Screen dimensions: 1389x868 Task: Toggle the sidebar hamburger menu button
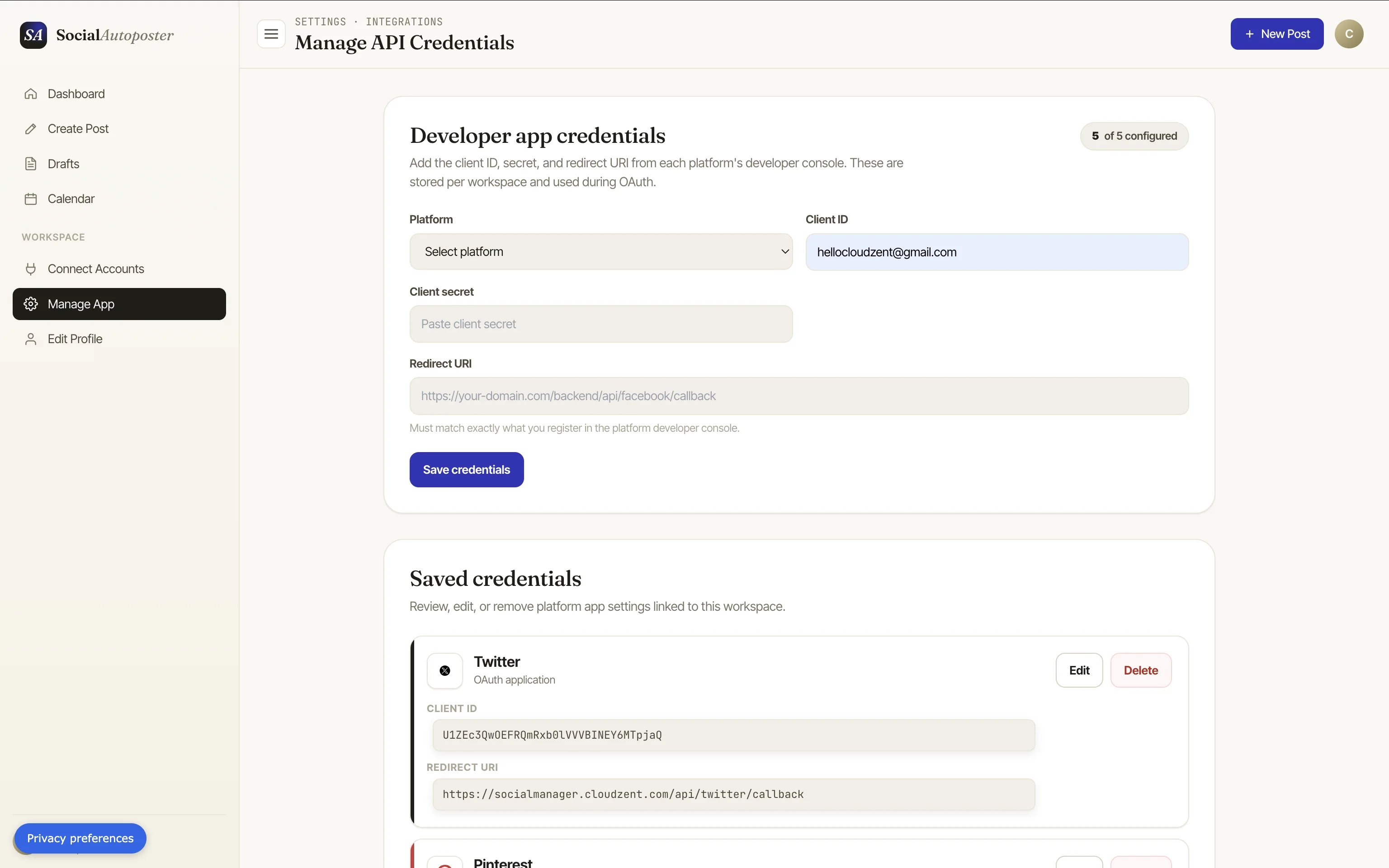(x=271, y=34)
